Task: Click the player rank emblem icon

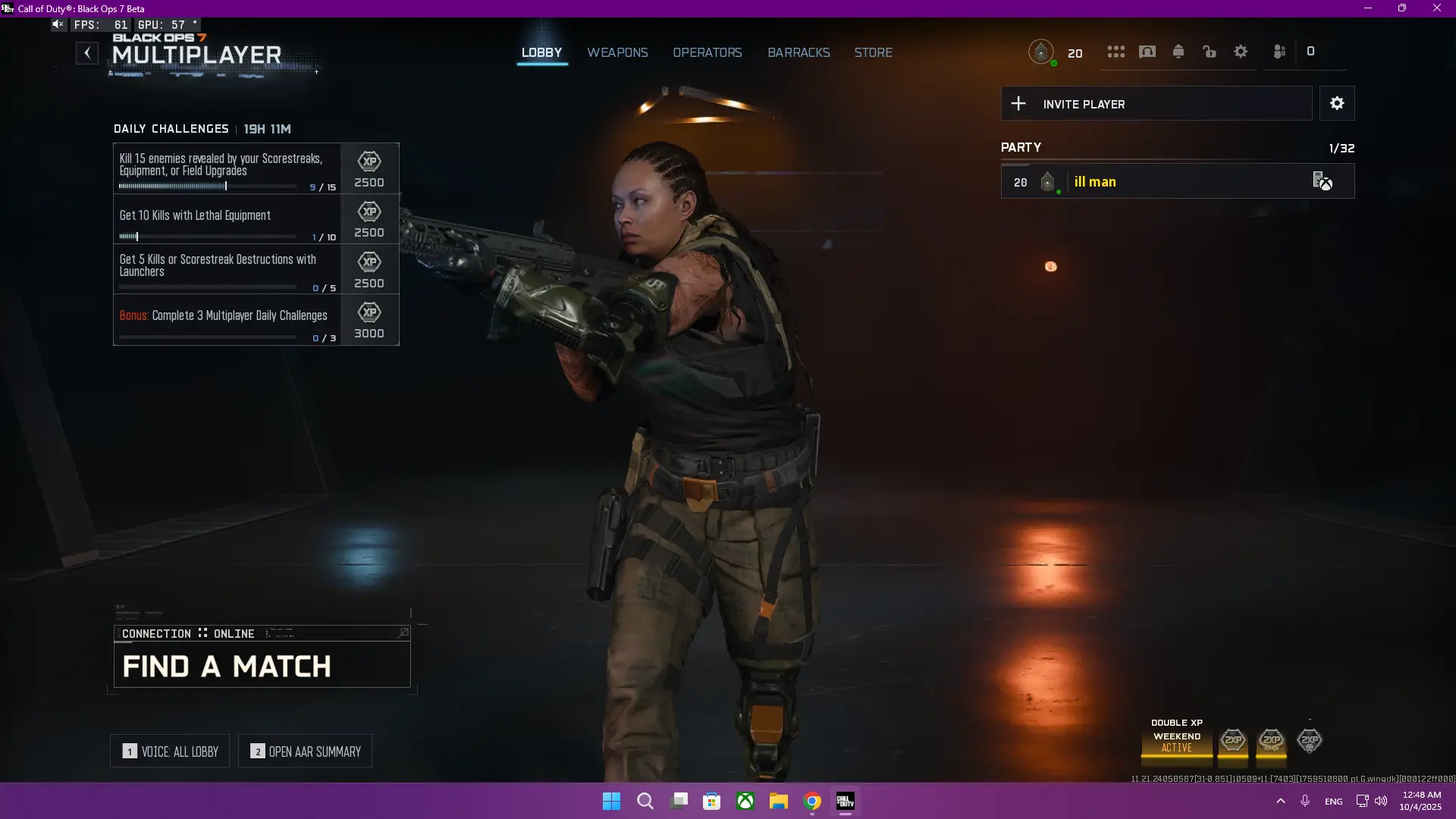Action: pos(1041,52)
